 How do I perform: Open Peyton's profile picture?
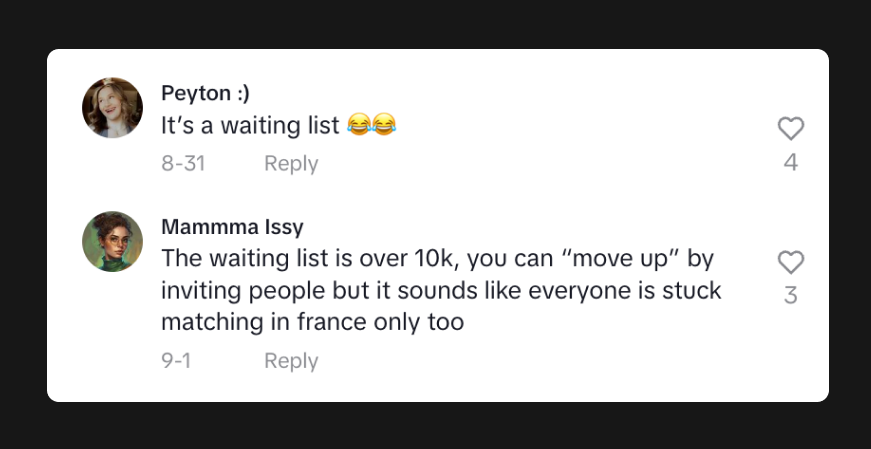[112, 108]
